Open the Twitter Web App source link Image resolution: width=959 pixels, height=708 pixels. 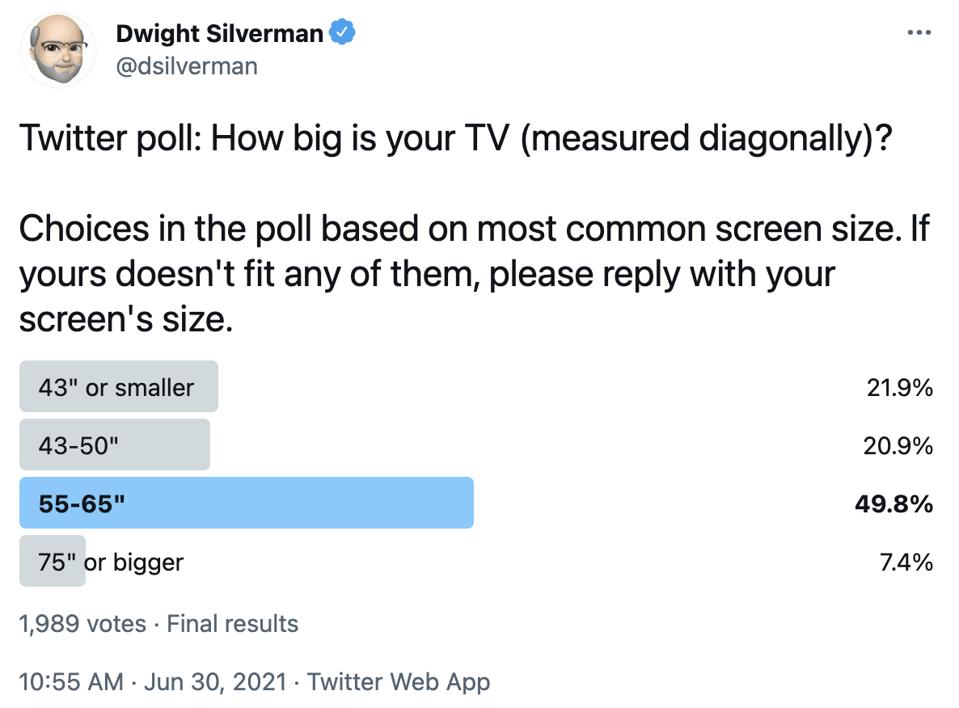click(x=398, y=682)
